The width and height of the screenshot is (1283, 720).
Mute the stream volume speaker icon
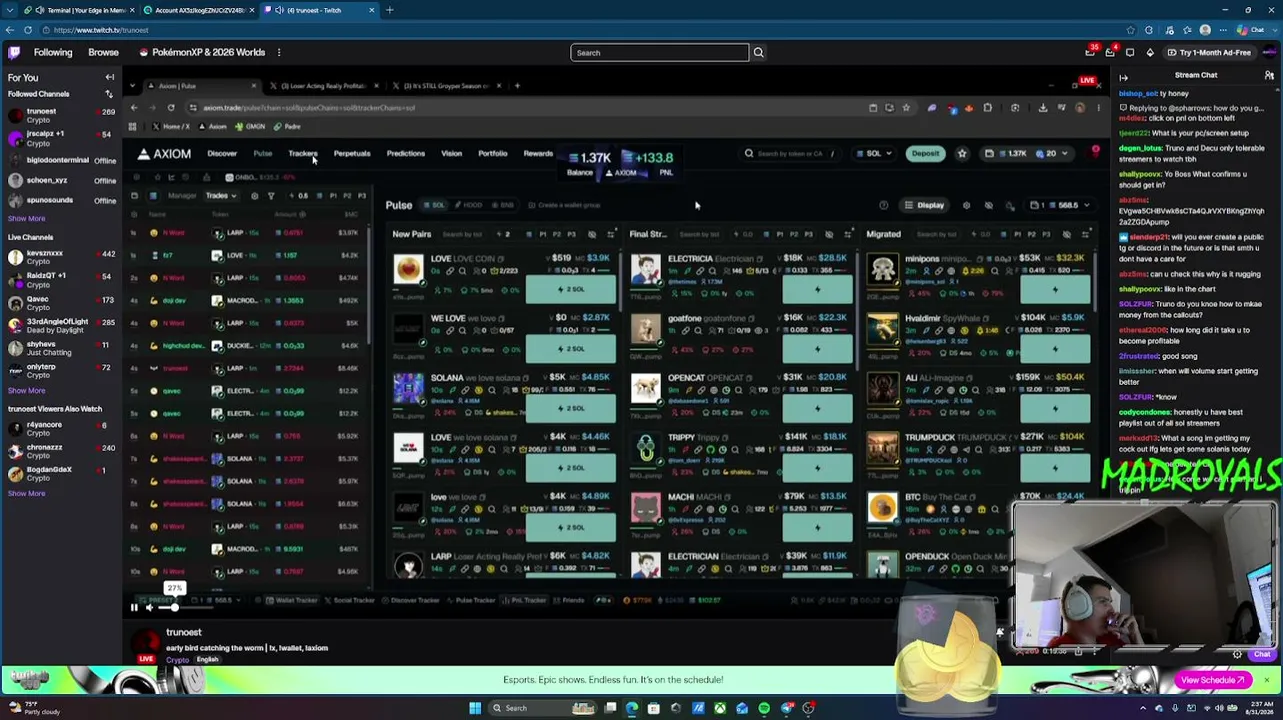pos(150,607)
